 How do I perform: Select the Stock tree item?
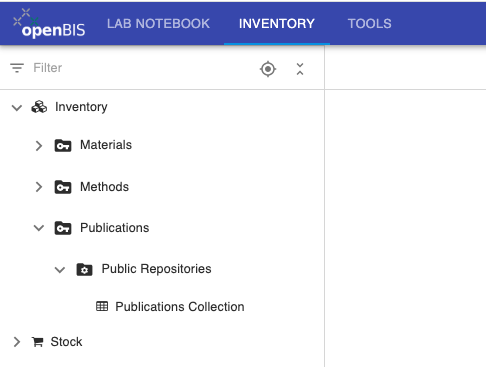[66, 342]
